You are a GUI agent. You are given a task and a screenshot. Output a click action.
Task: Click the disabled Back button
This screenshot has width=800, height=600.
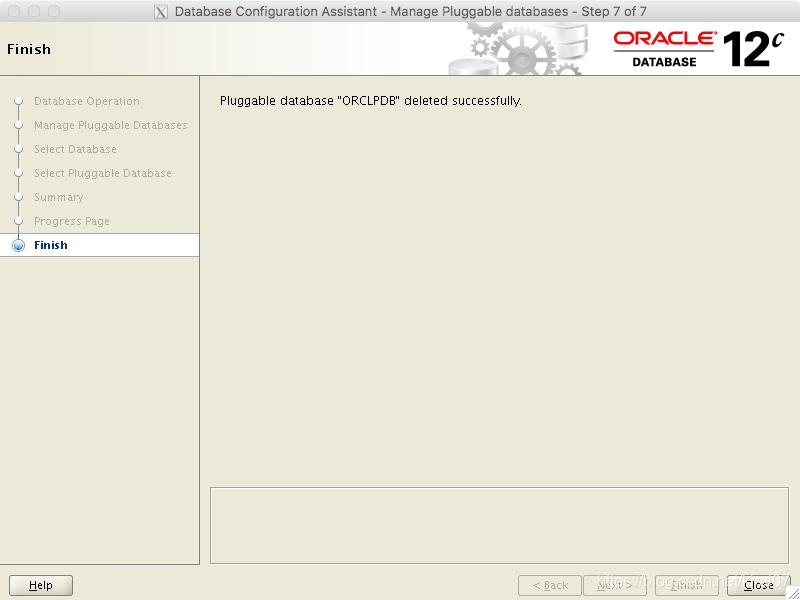click(x=549, y=585)
